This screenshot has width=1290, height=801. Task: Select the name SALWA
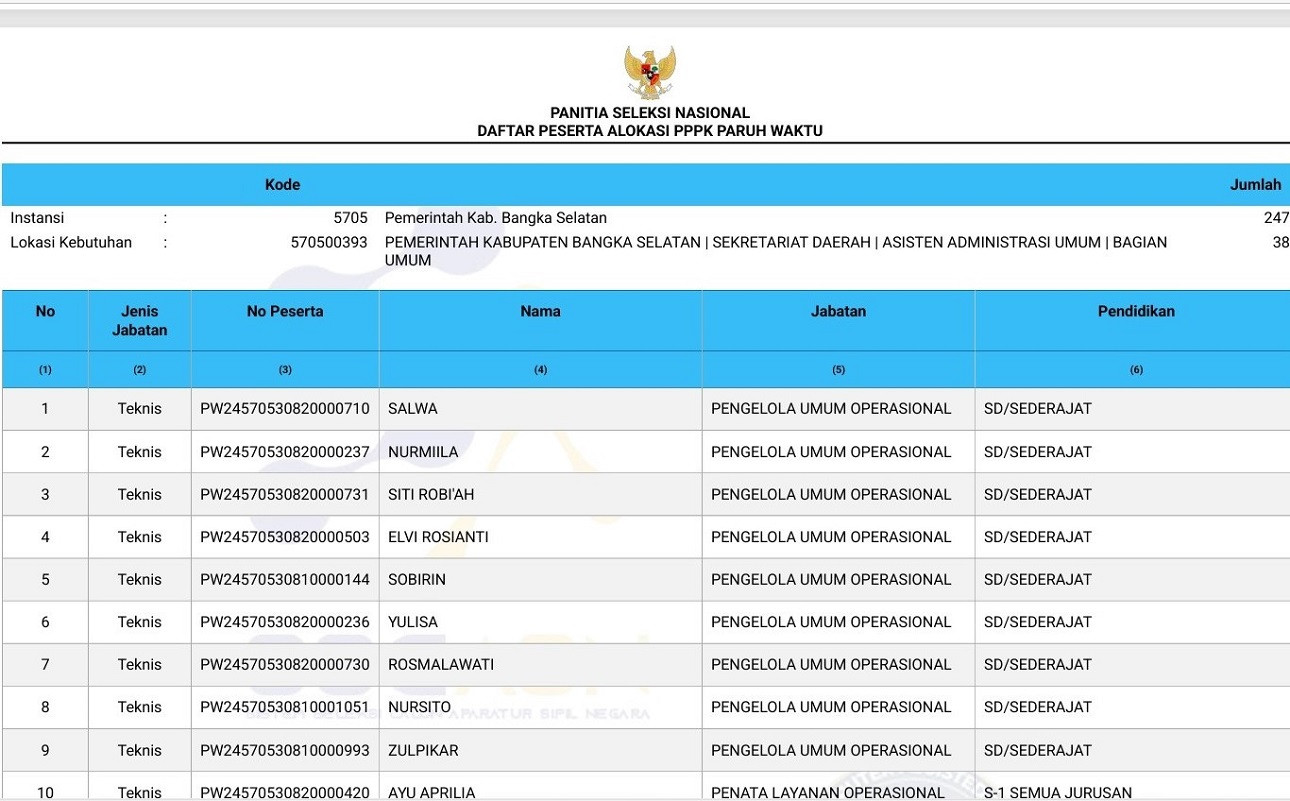413,409
